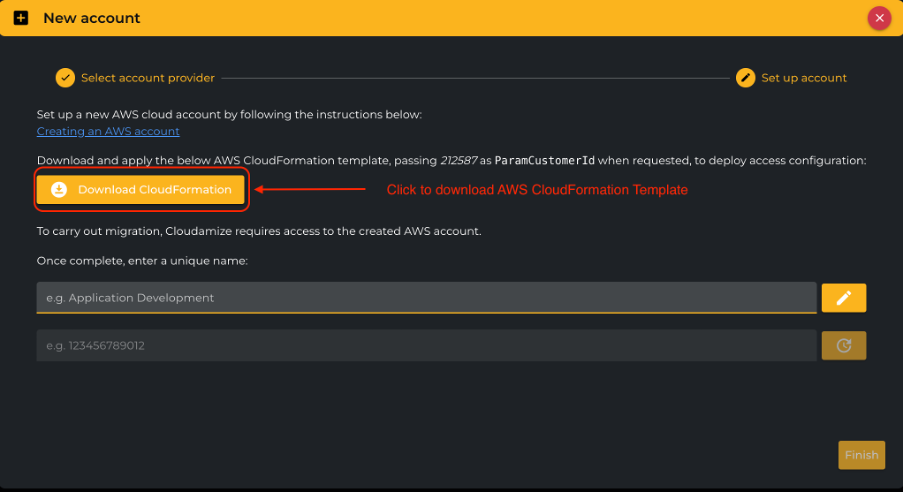904x492 pixels.
Task: Click the New account dialog title
Action: click(x=92, y=18)
